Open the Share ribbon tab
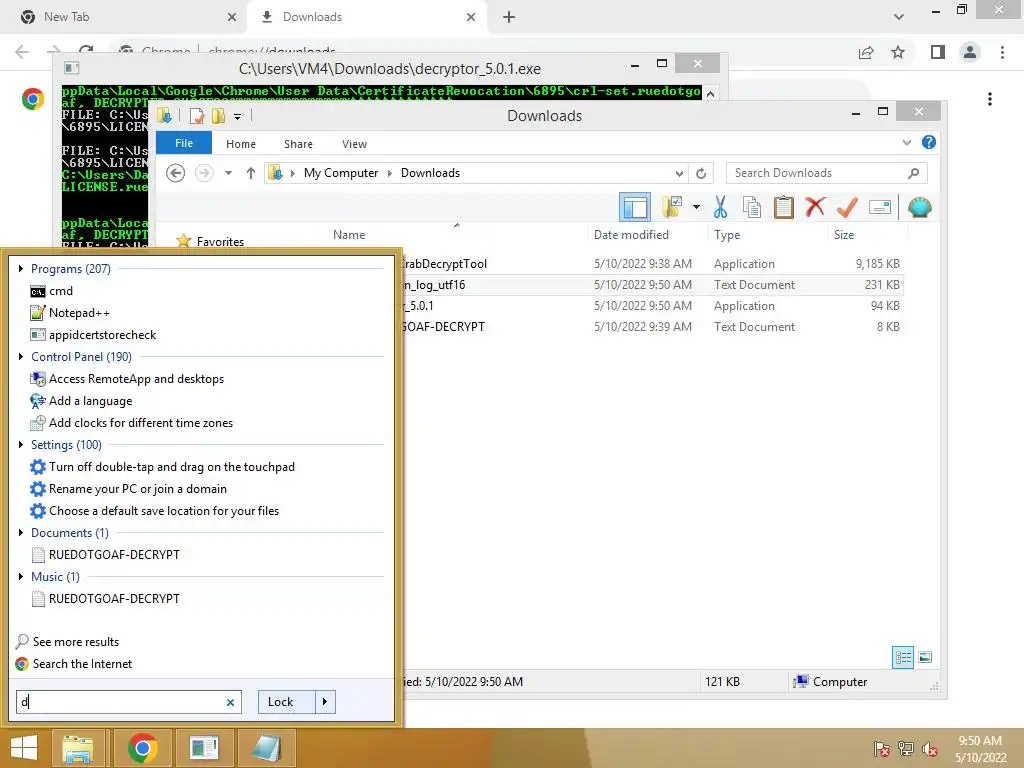This screenshot has height=768, width=1024. [298, 144]
